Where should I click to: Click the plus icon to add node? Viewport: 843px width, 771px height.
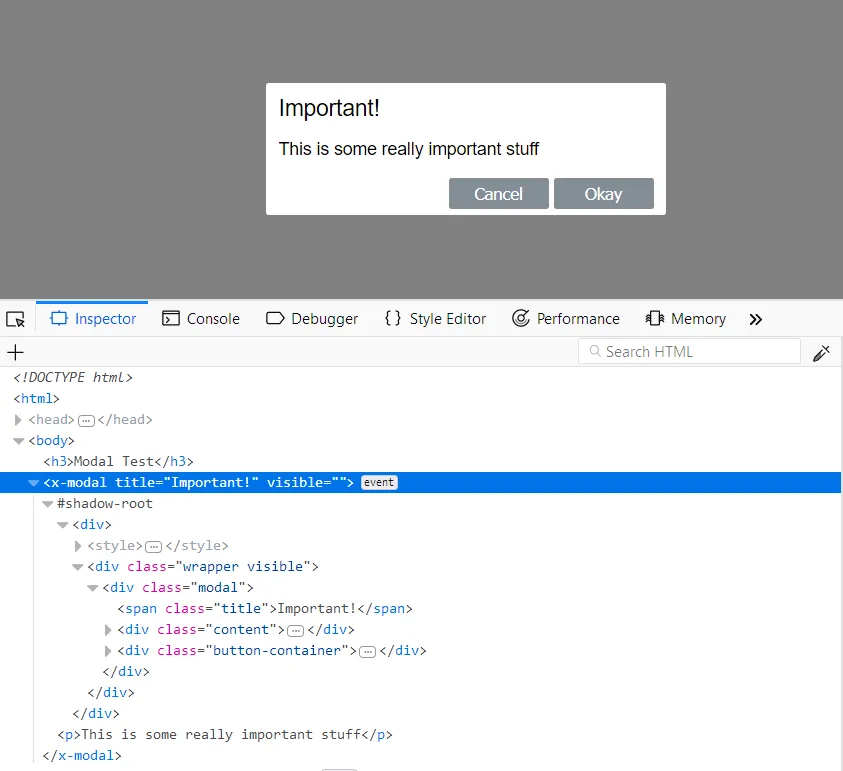(x=15, y=352)
